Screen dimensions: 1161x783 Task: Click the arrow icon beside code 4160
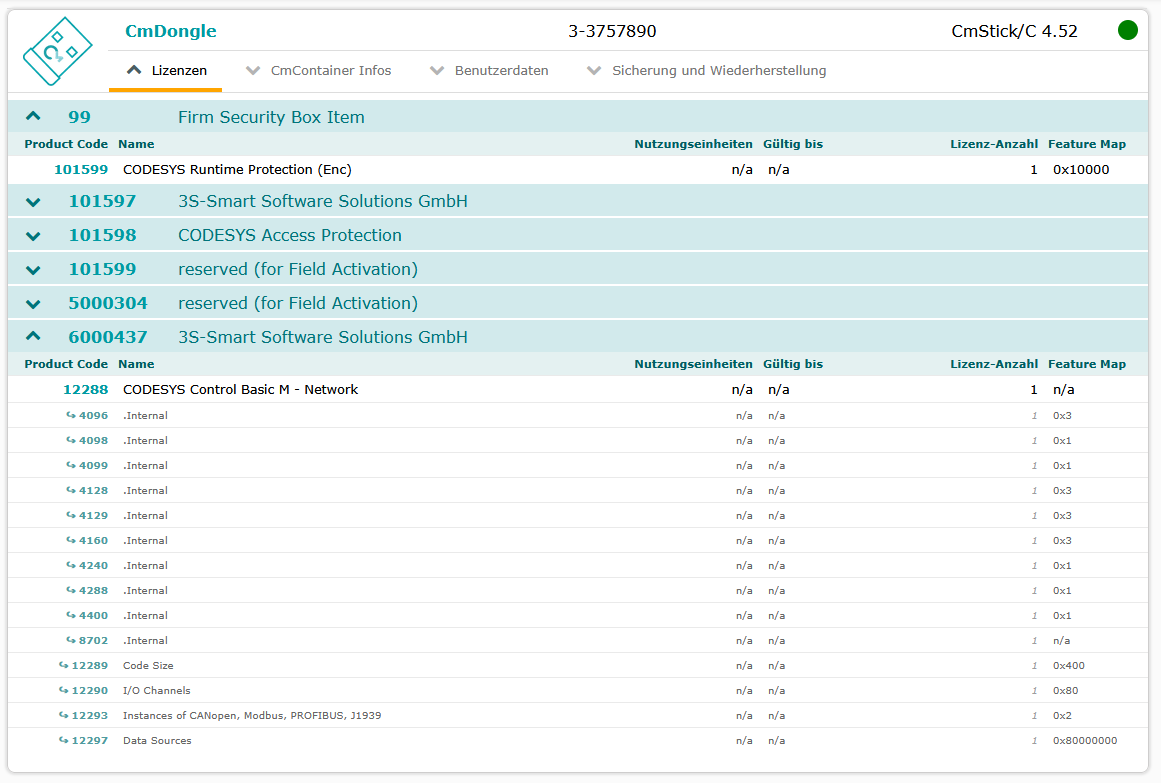click(71, 540)
